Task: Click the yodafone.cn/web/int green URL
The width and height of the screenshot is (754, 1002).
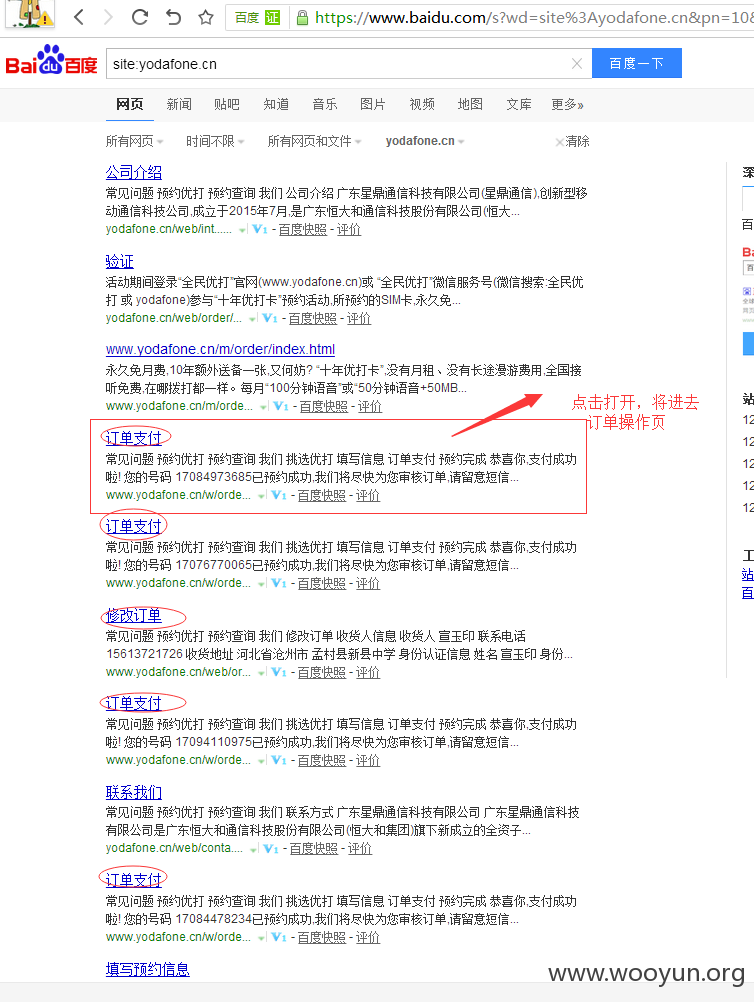Action: (x=169, y=229)
